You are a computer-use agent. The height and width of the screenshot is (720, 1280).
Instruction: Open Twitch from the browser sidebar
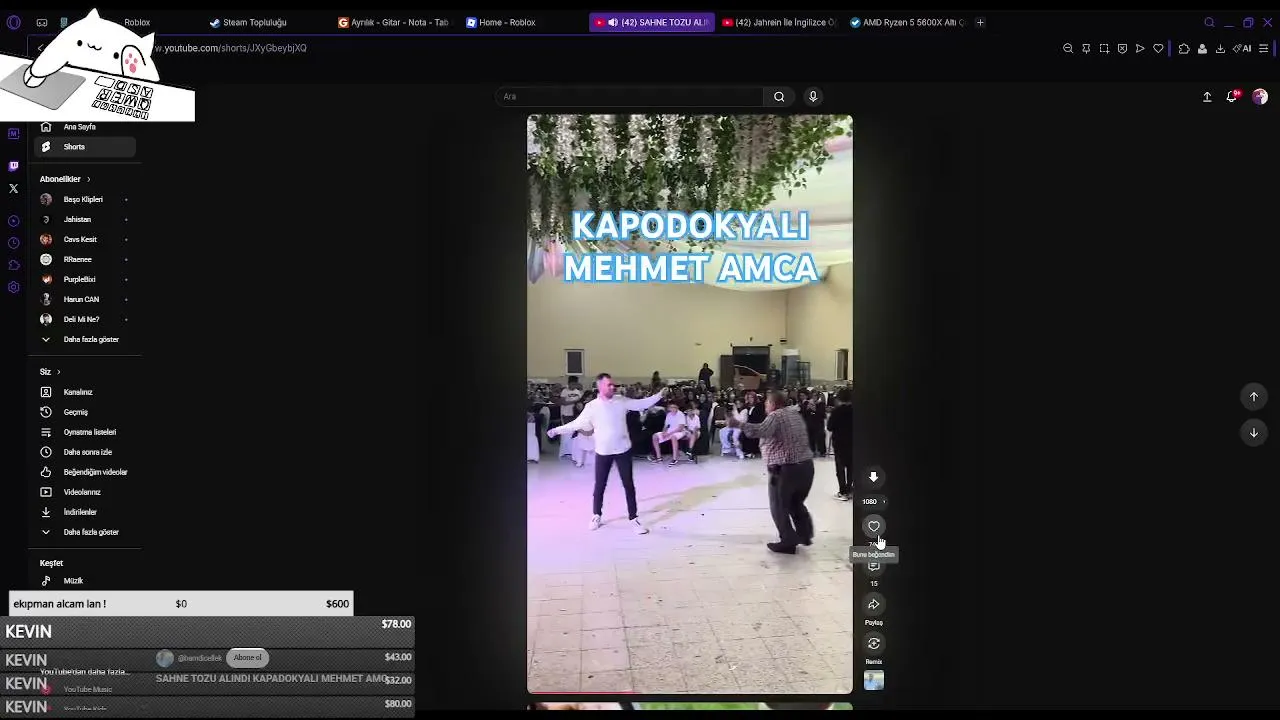coord(13,166)
